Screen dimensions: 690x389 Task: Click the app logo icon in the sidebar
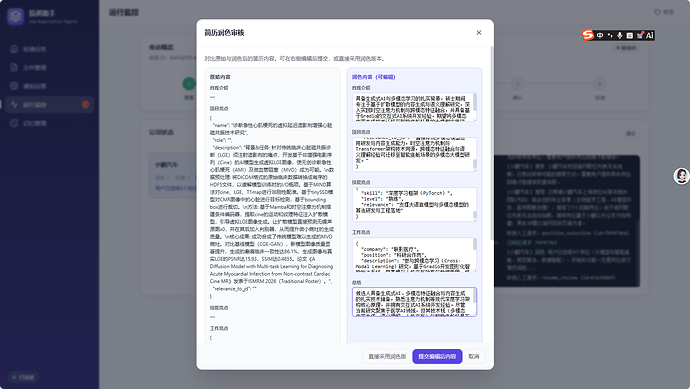pyautogui.click(x=15, y=17)
